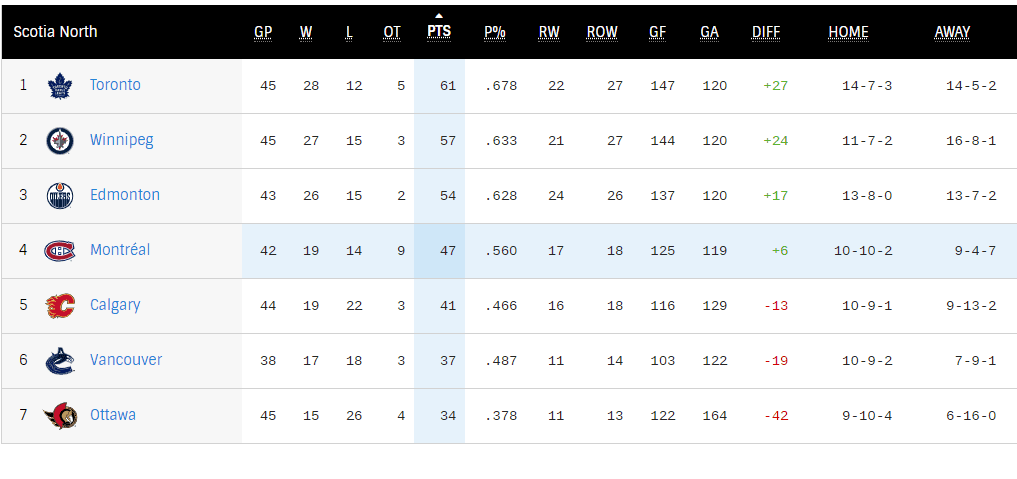Sort standings by GP column
The image size is (1017, 479).
point(263,32)
